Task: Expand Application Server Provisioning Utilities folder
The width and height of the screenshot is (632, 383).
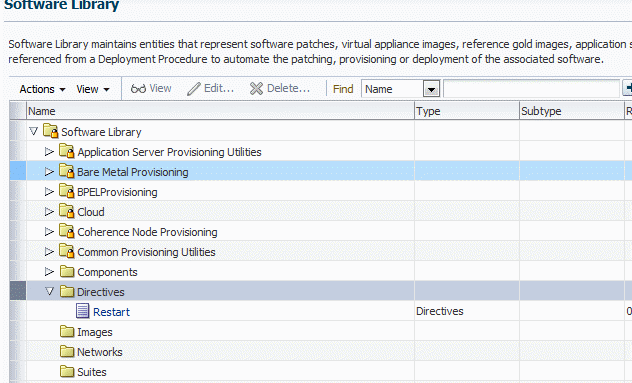Action: (49, 152)
